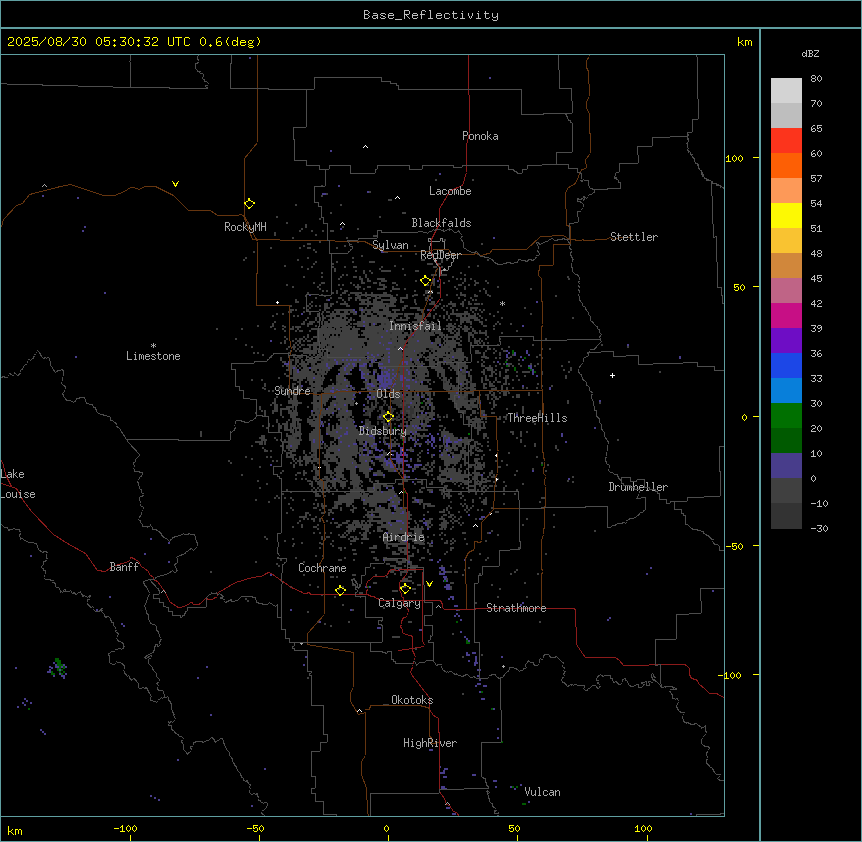This screenshot has width=862, height=842.
Task: Pick the purple legend swatch above 36
Action: pyautogui.click(x=786, y=341)
